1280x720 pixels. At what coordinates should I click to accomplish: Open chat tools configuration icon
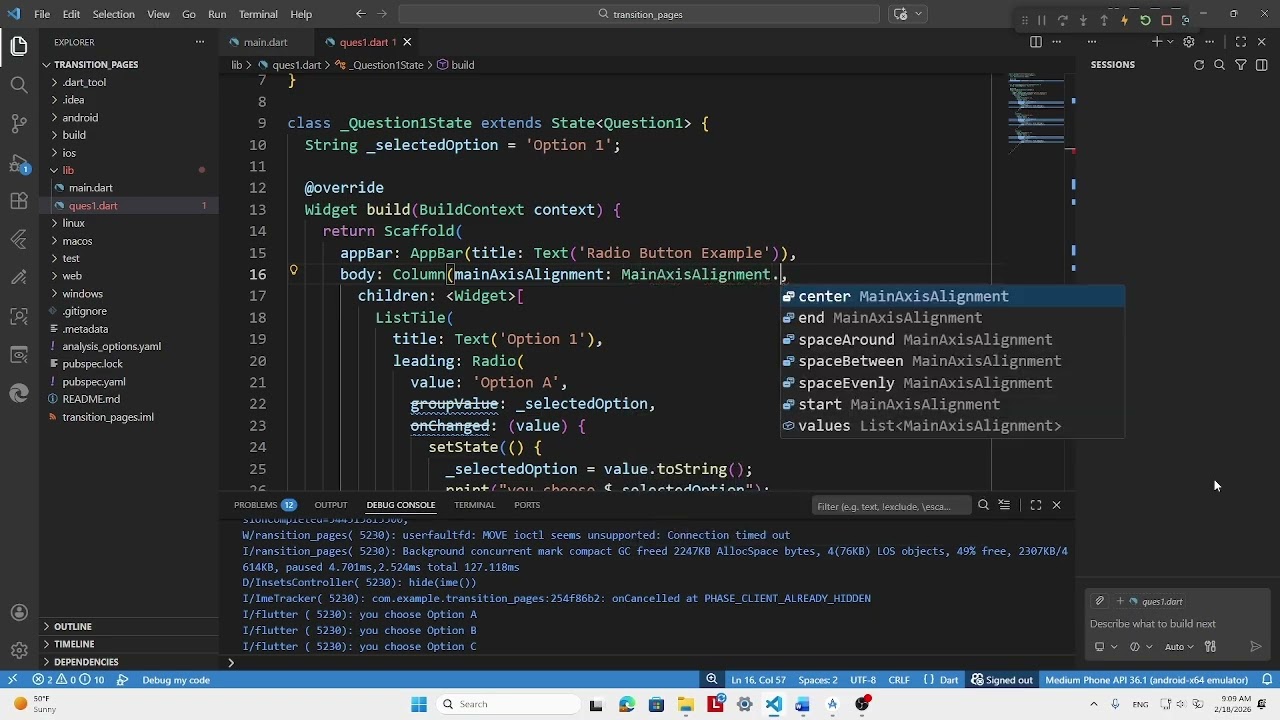[1210, 647]
